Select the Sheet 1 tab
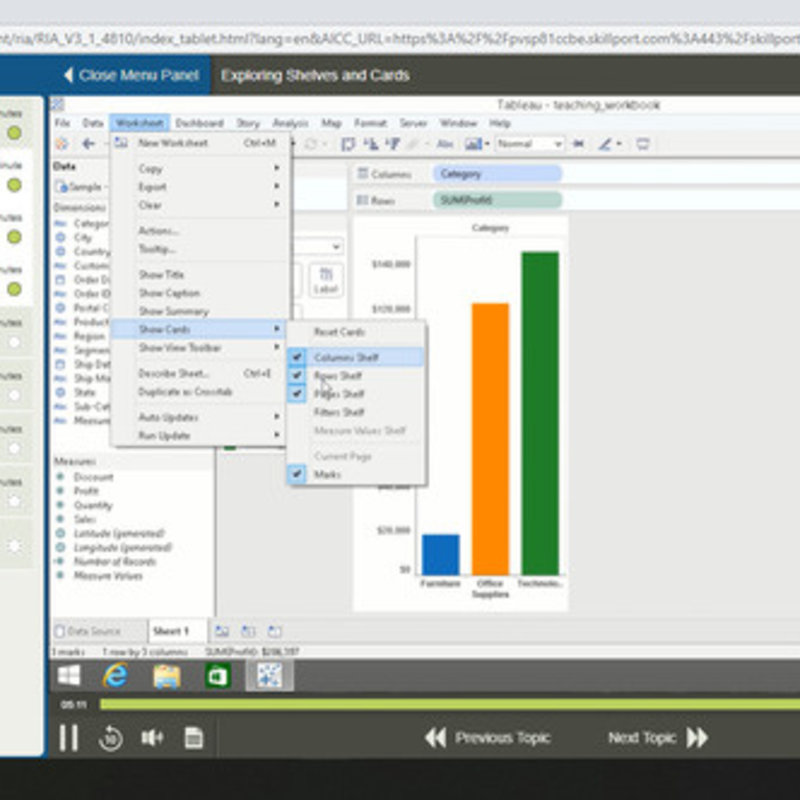The height and width of the screenshot is (800, 800). [178, 631]
